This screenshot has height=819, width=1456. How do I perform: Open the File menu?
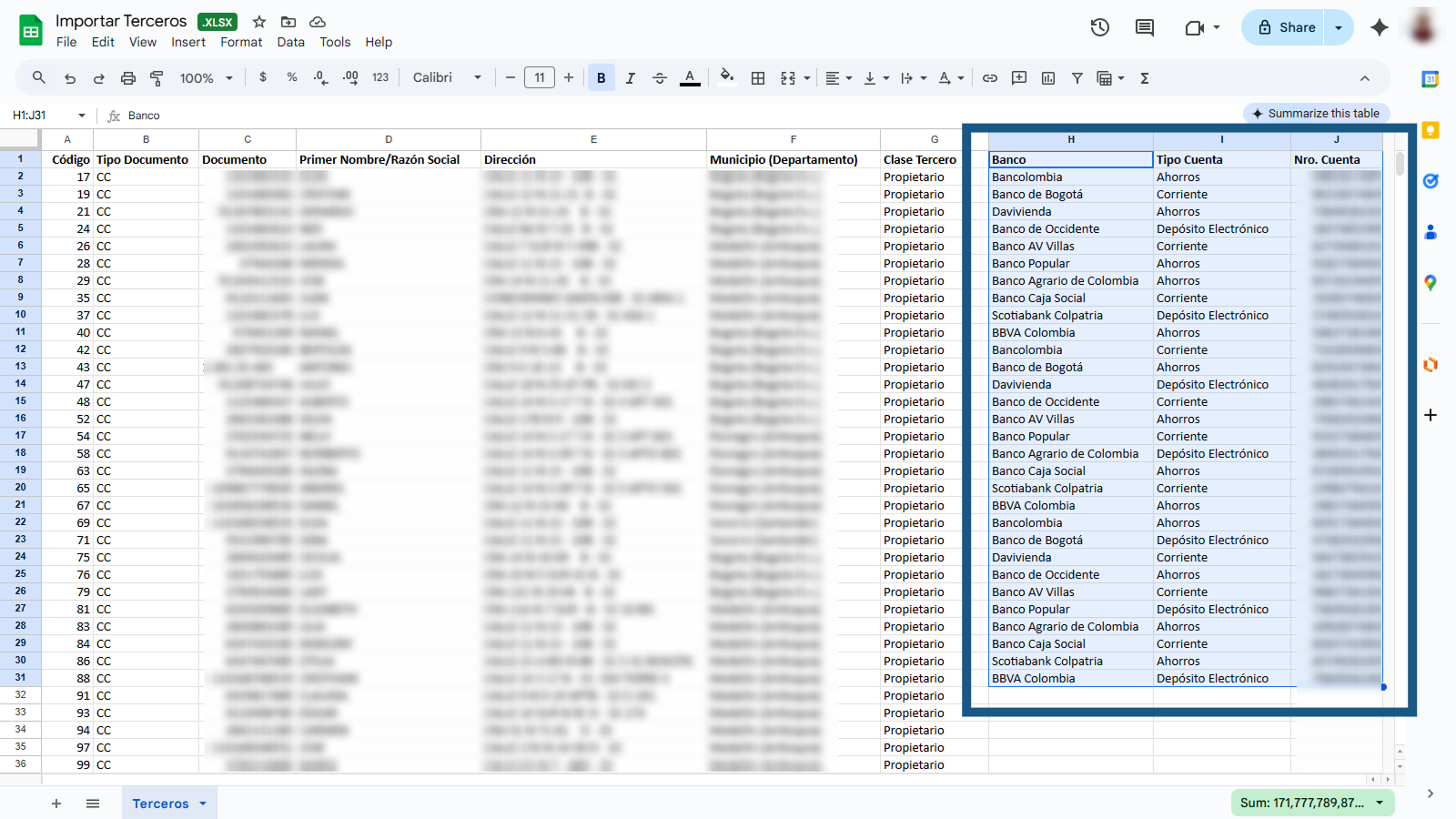[x=66, y=42]
